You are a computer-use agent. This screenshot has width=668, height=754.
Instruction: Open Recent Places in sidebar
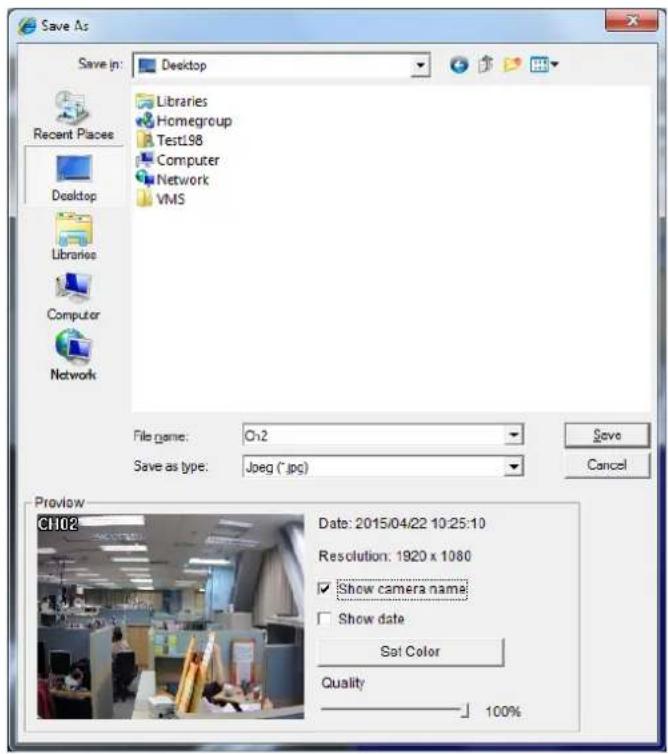tap(73, 115)
